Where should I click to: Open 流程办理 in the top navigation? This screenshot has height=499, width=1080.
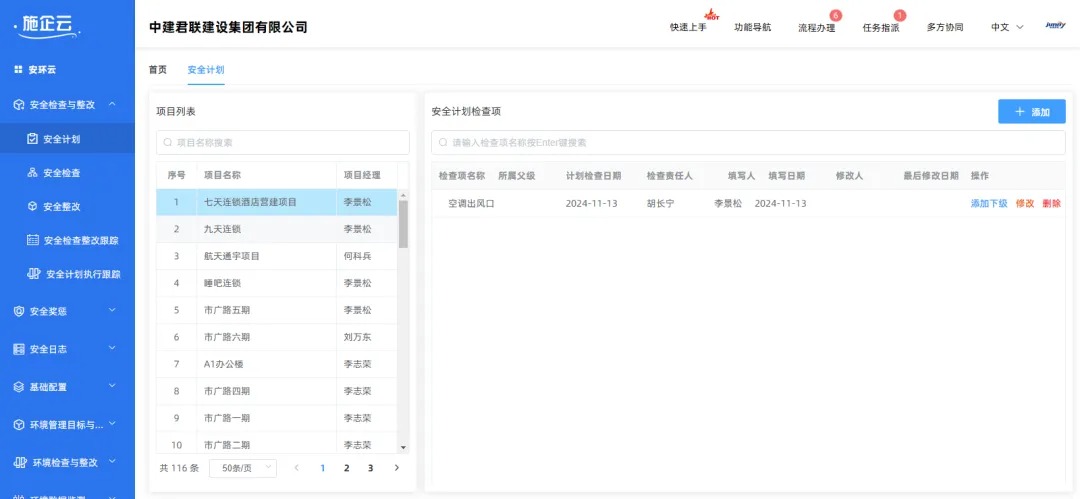coord(816,28)
